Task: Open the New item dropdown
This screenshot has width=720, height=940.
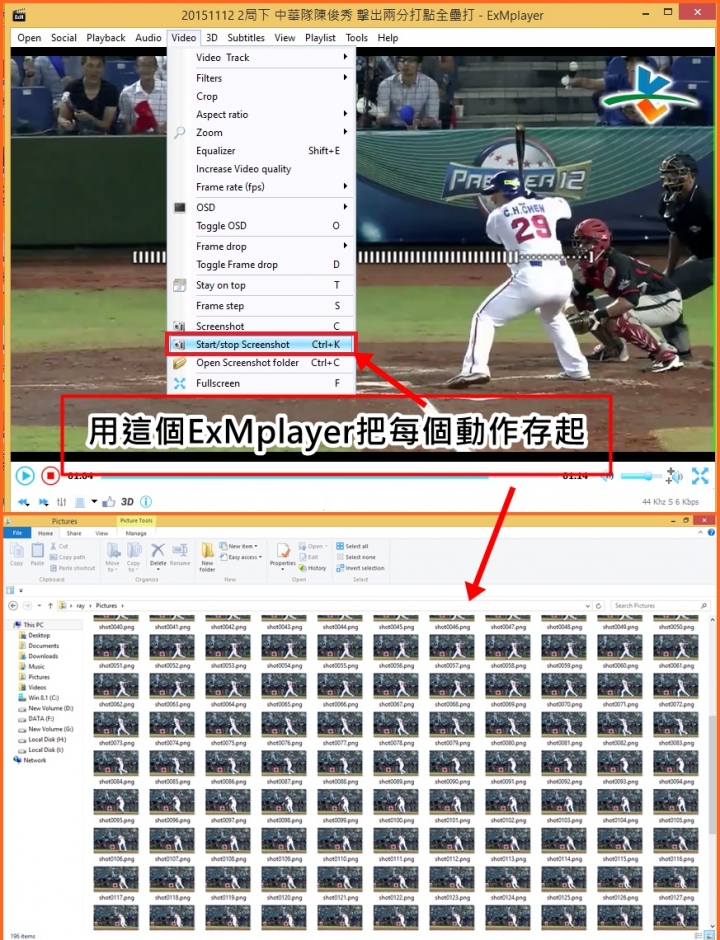Action: click(239, 546)
